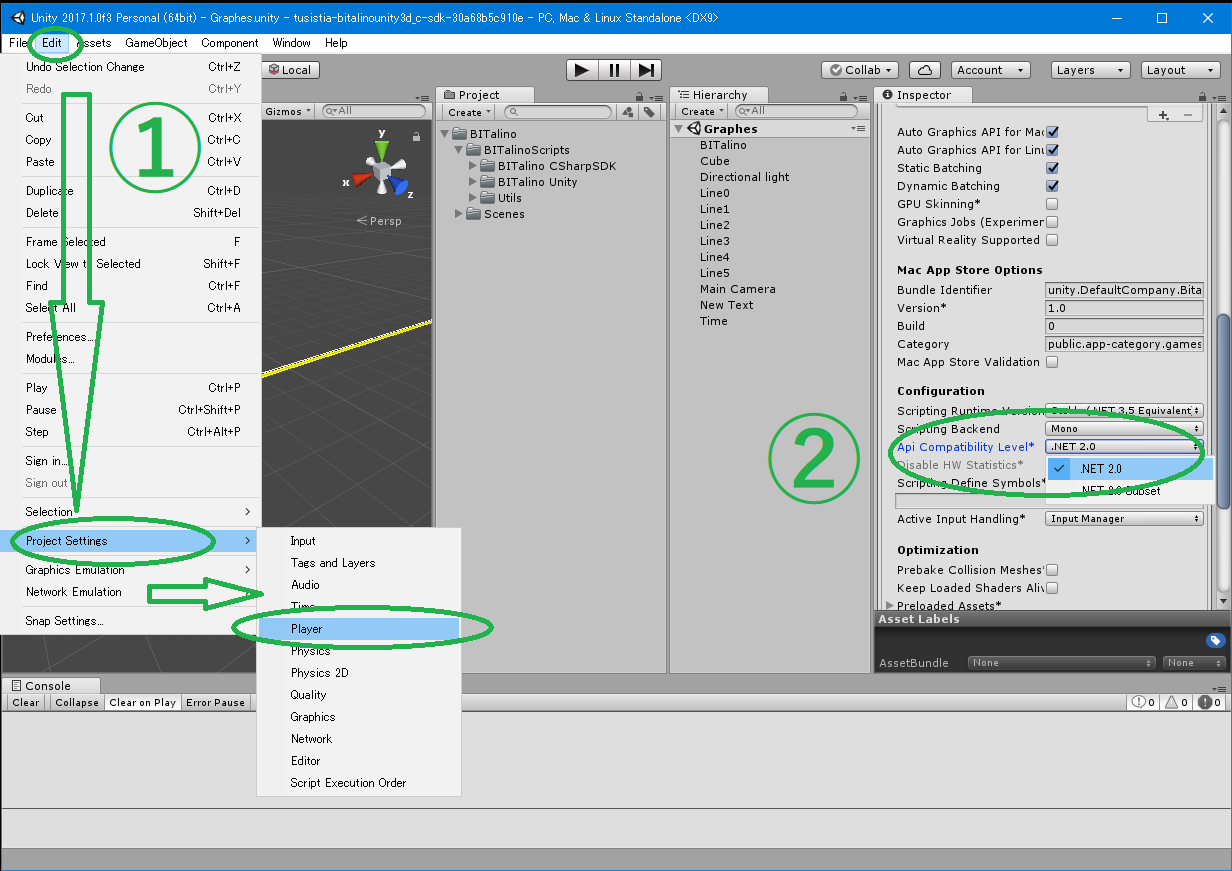Open the Gizmos dropdown in the scene view
Viewport: 1232px width, 871px height.
[288, 112]
